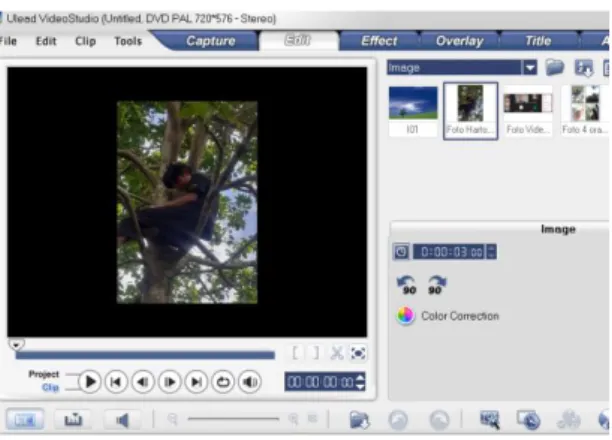The height and width of the screenshot is (440, 612).
Task: Click the zoom in magnifier
Action: point(293,419)
